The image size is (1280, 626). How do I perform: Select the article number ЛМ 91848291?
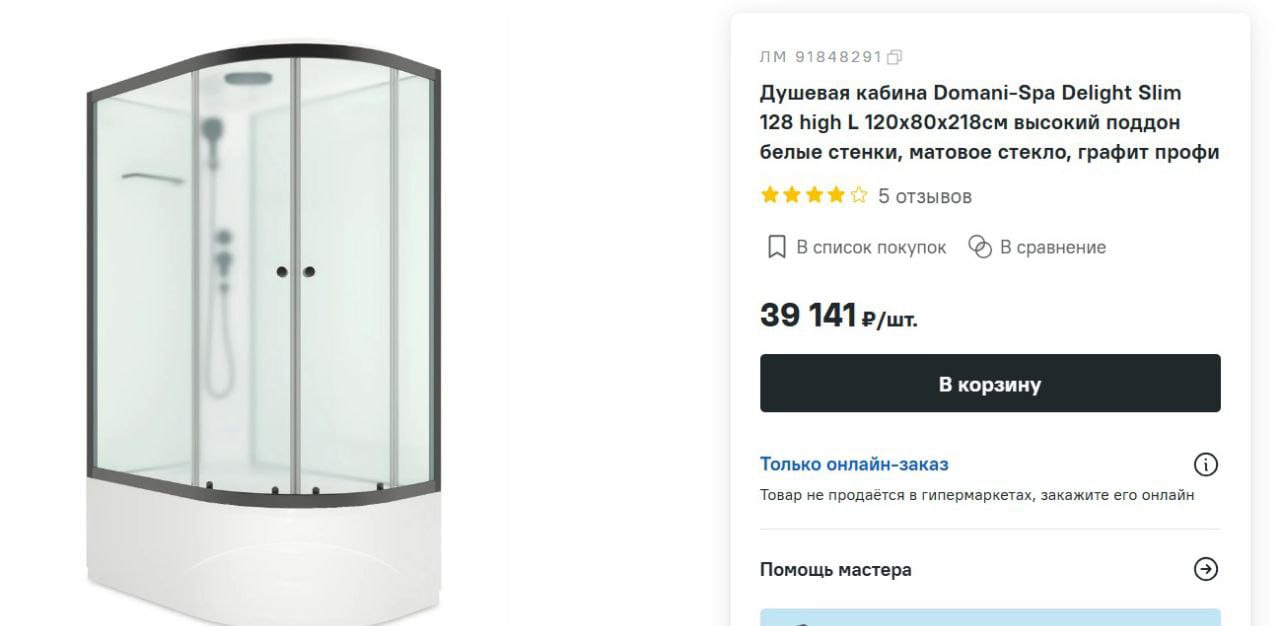point(821,57)
